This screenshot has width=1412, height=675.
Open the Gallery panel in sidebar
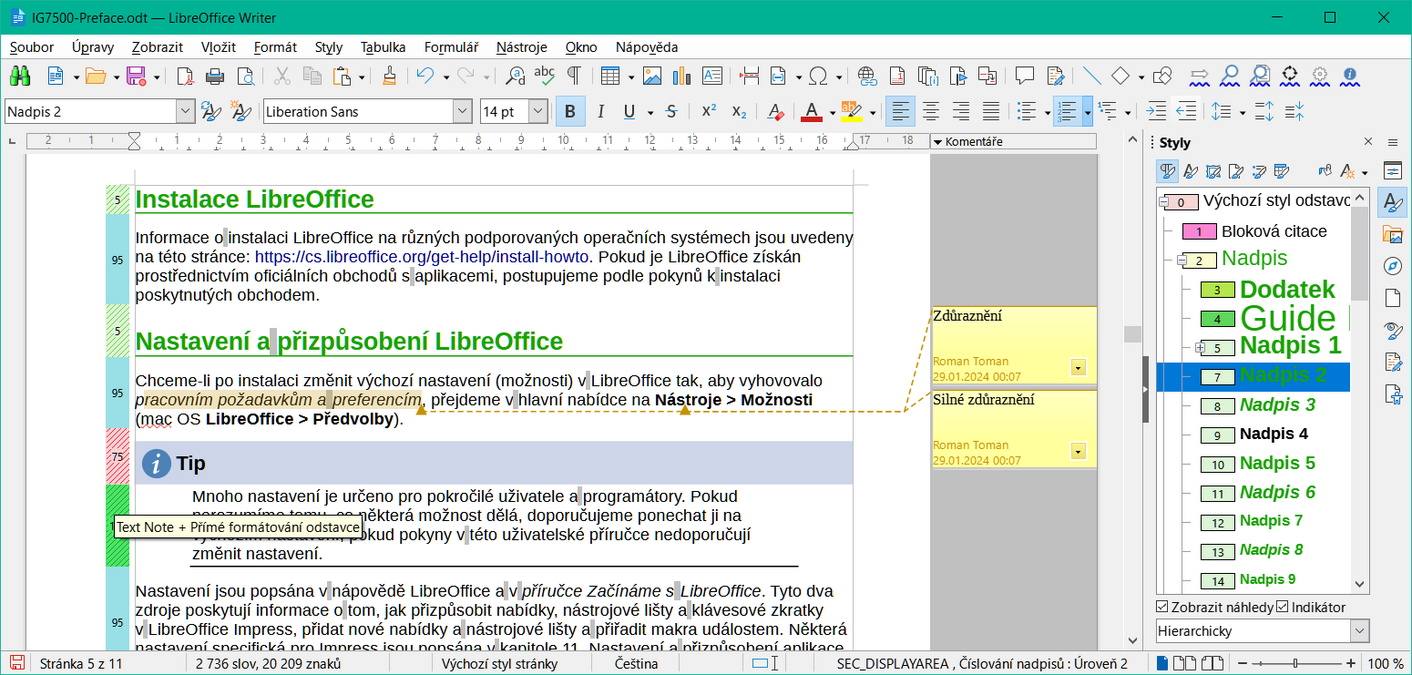pyautogui.click(x=1392, y=234)
